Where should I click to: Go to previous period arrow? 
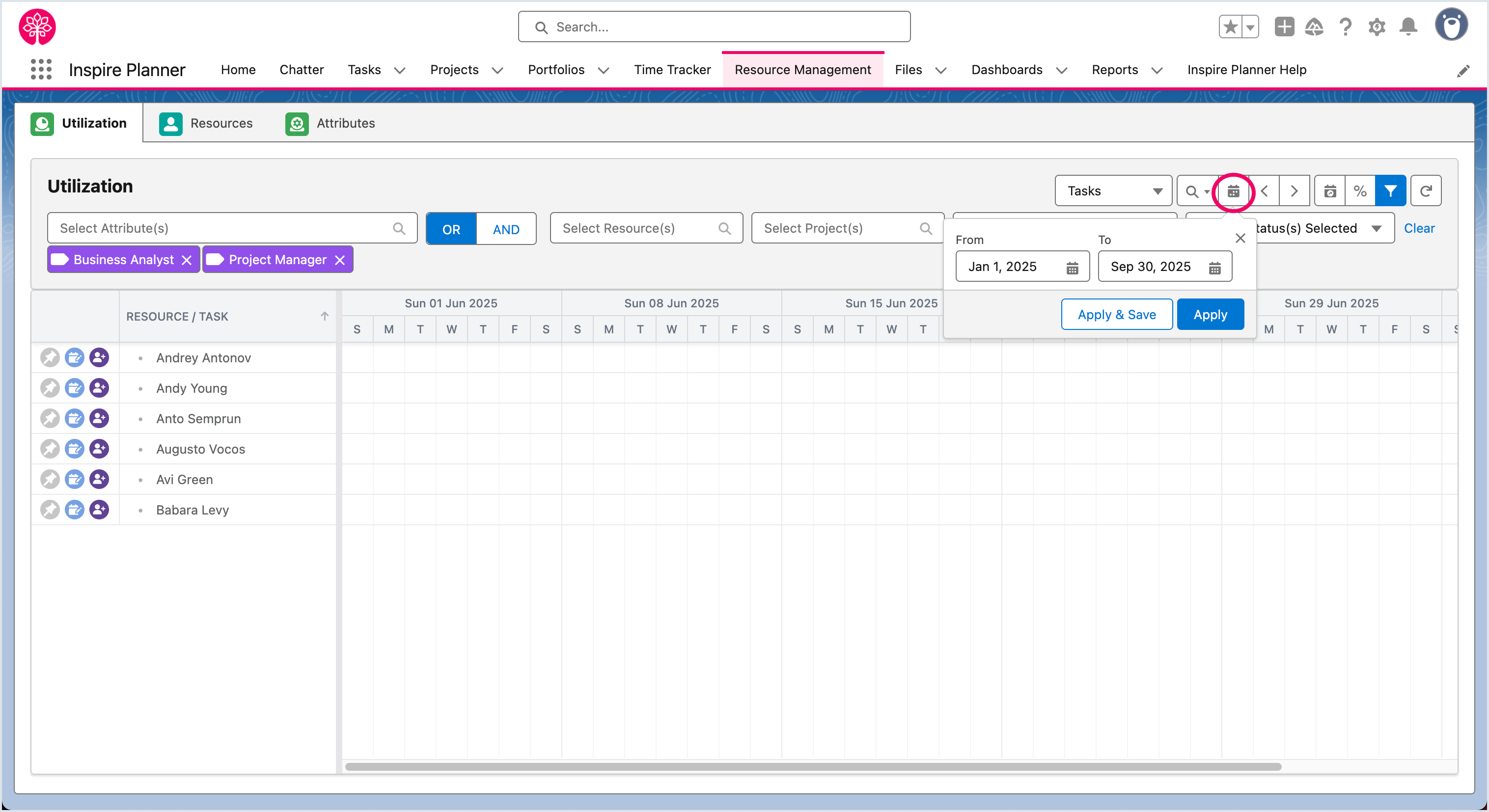point(1264,190)
